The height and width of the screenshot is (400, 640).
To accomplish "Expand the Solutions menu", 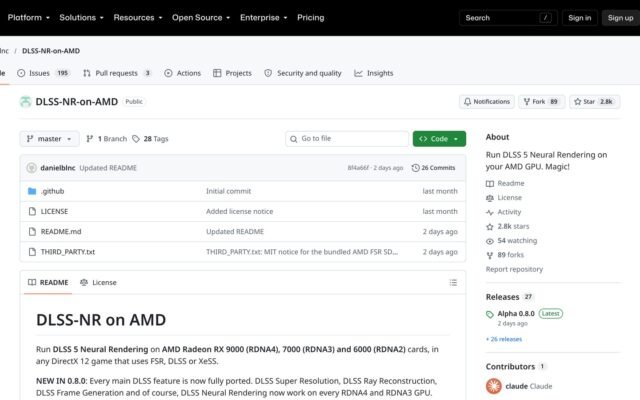I will 81,18.
